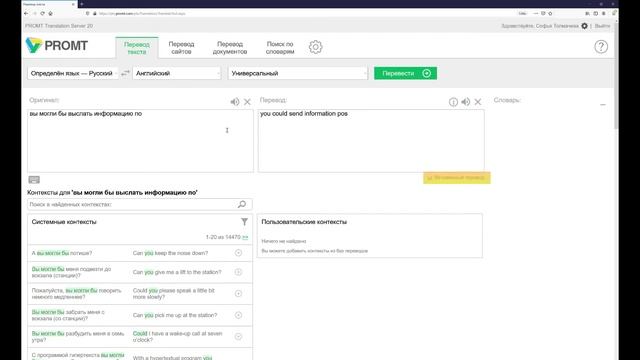Select the 'System contexts' heading
Screen dimensions: 640x360
pos(64,222)
